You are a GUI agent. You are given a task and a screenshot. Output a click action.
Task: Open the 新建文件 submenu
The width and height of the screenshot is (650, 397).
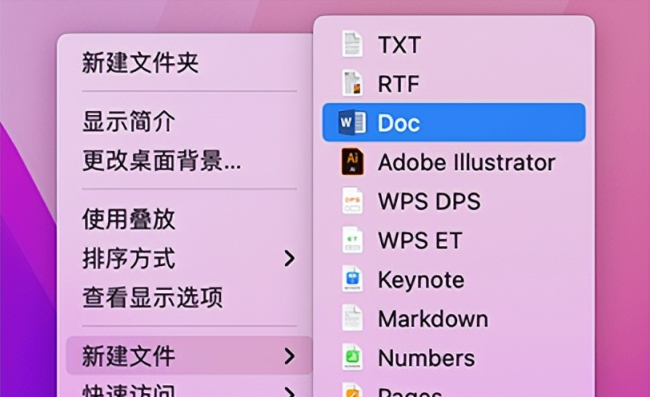point(189,356)
